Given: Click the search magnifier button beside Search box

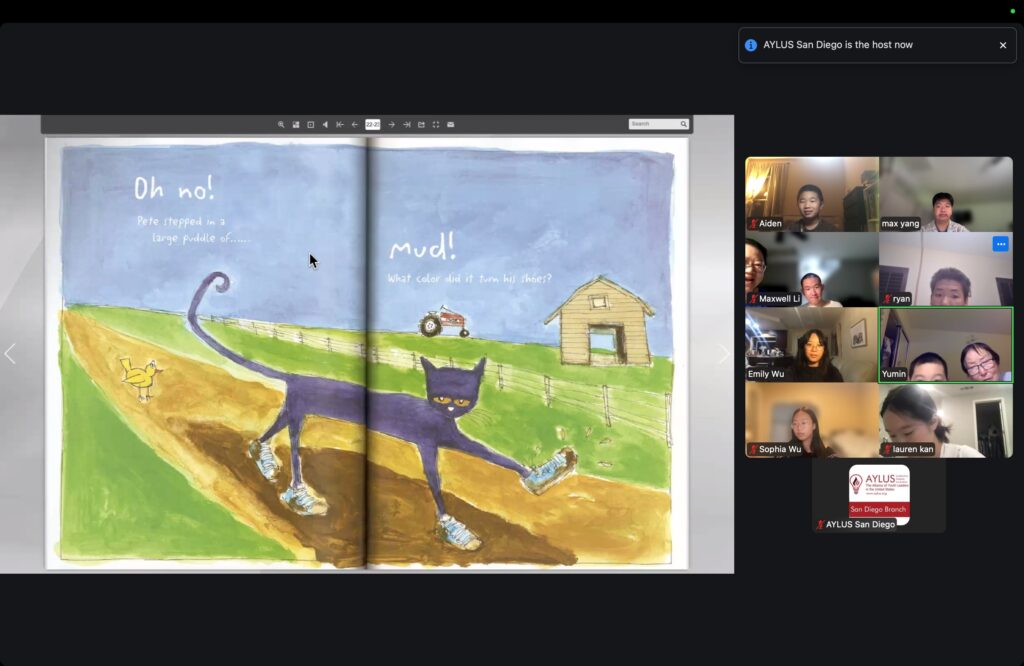Looking at the screenshot, I should point(684,124).
